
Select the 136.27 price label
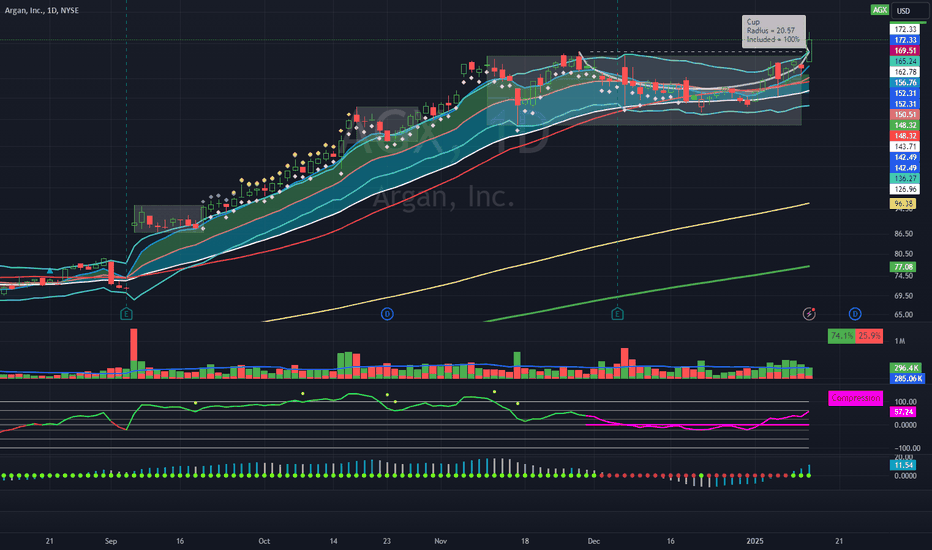click(x=905, y=178)
